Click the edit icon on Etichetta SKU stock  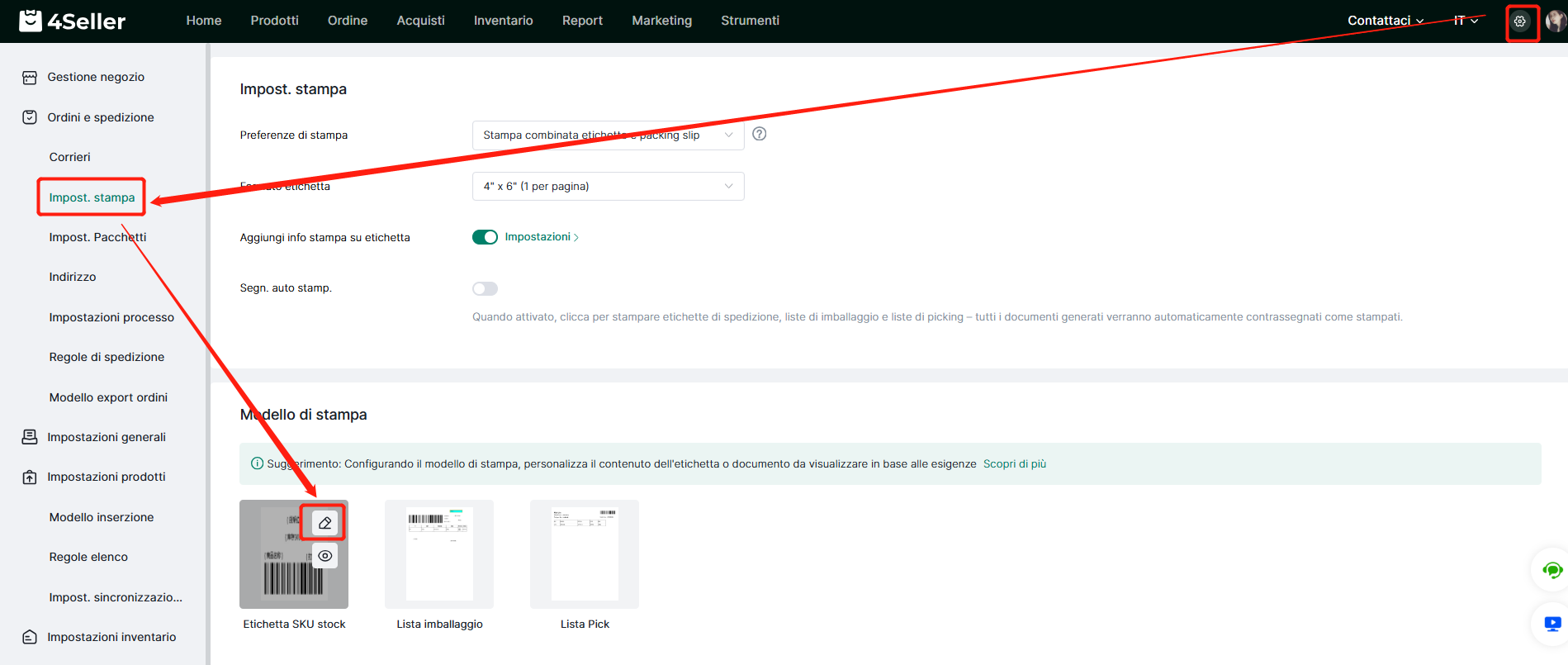tap(325, 523)
